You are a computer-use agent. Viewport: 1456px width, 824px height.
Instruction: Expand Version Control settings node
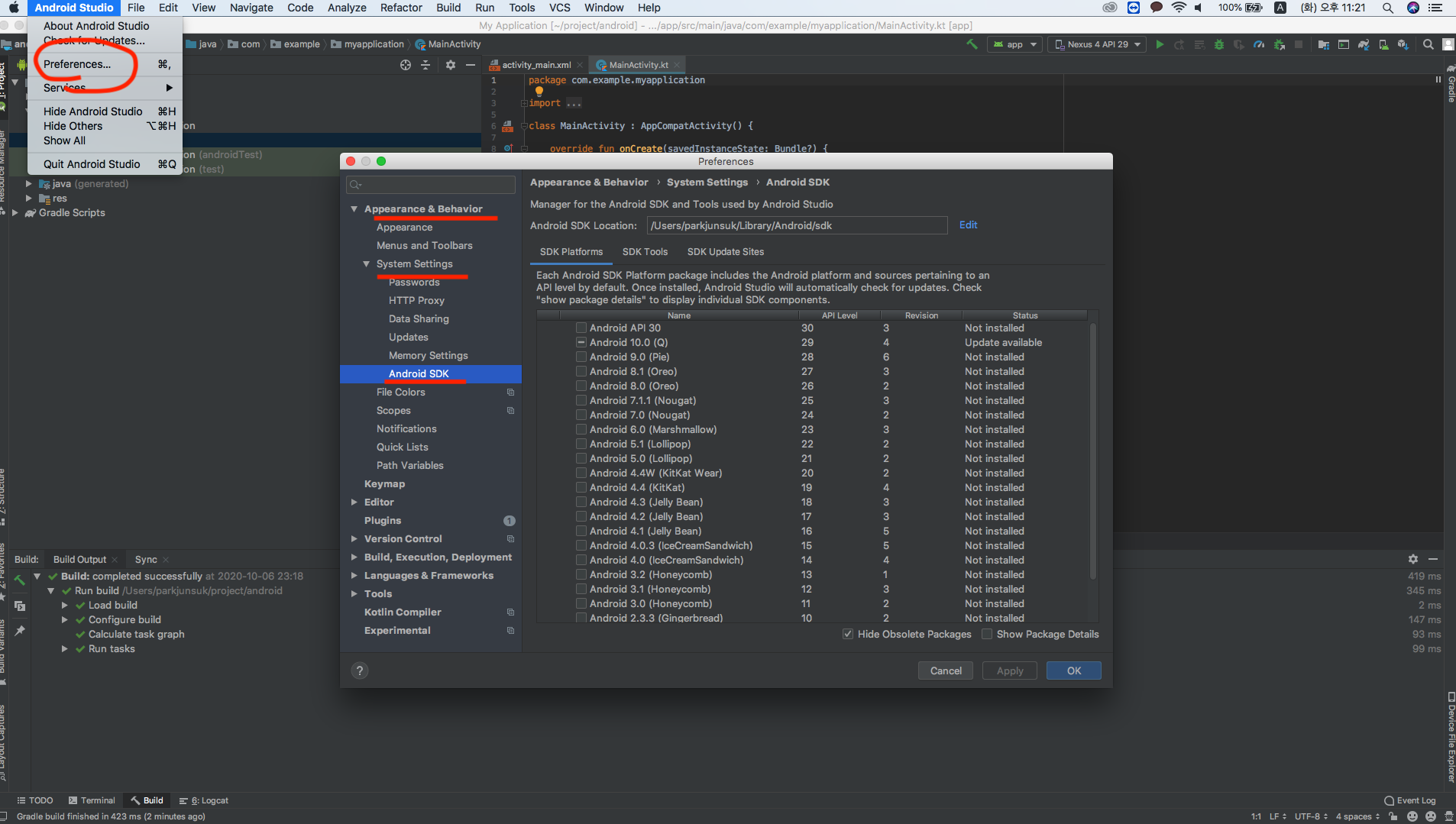(354, 538)
